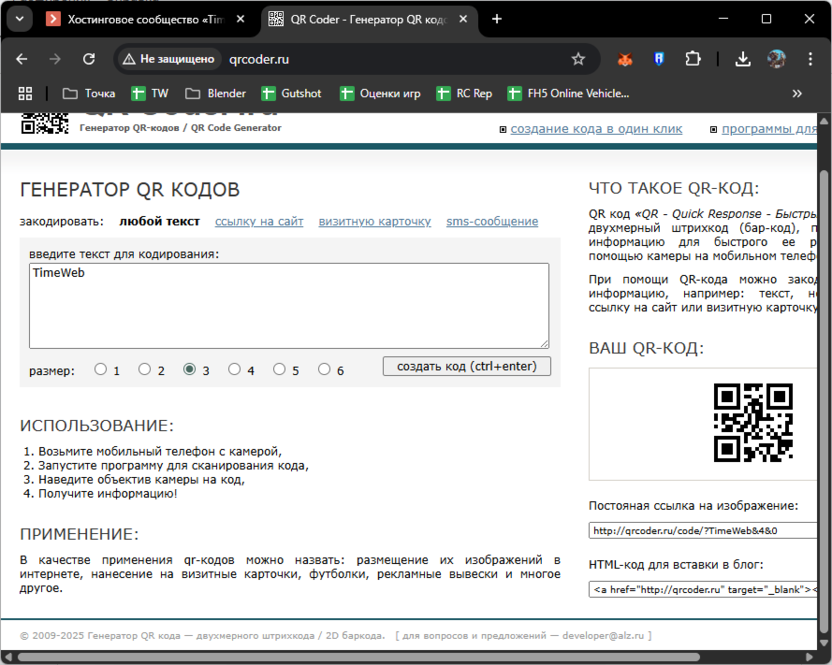Open the apps grid icon on bookmarks bar

pyautogui.click(x=25, y=93)
